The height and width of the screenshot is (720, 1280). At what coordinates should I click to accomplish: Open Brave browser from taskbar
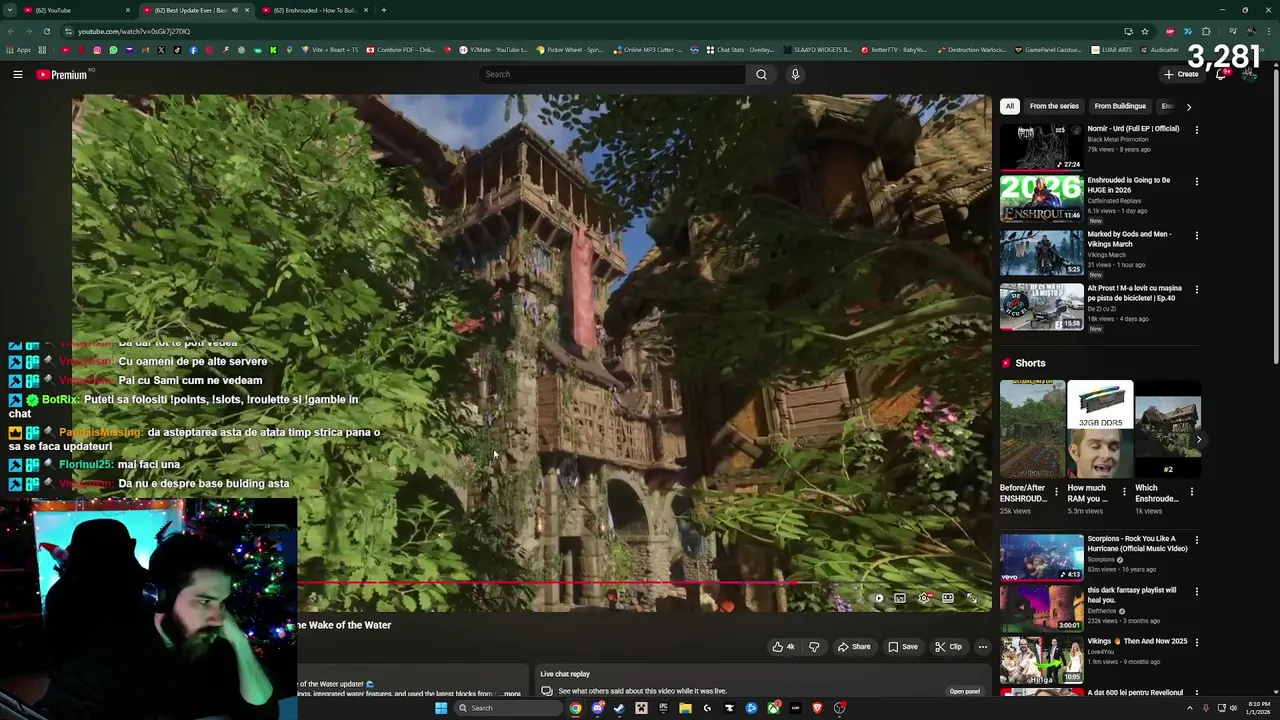tap(817, 708)
